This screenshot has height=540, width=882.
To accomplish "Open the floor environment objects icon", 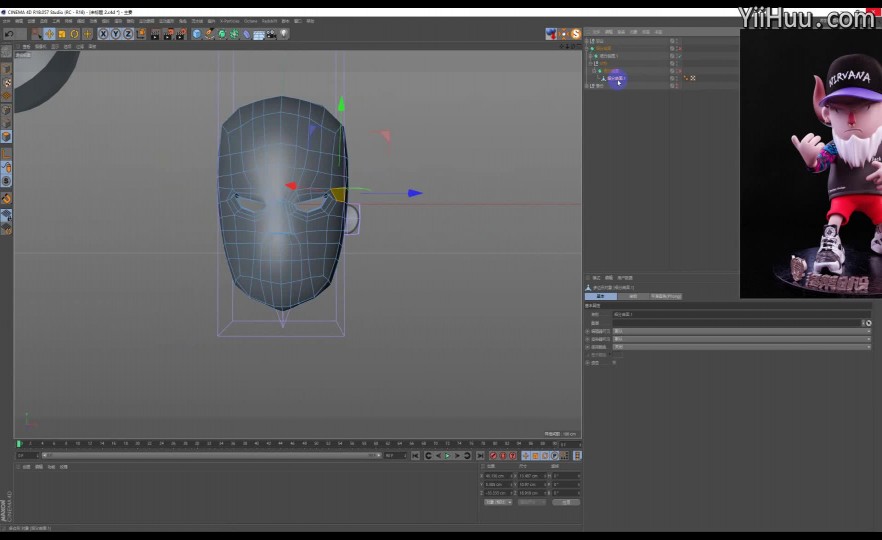I will pos(259,34).
